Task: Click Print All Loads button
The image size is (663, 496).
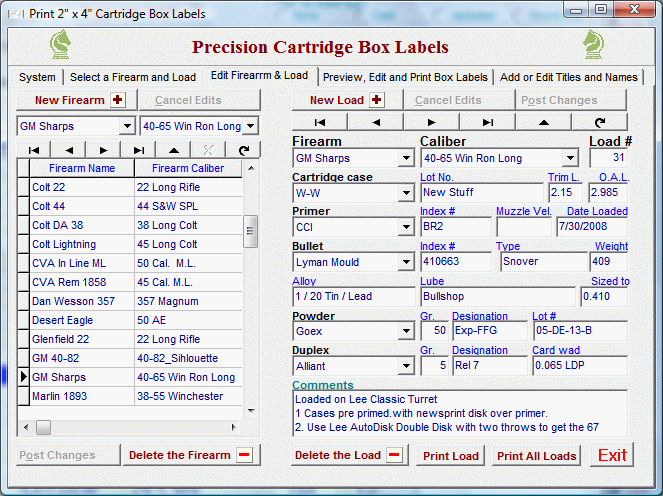Action: coord(537,456)
